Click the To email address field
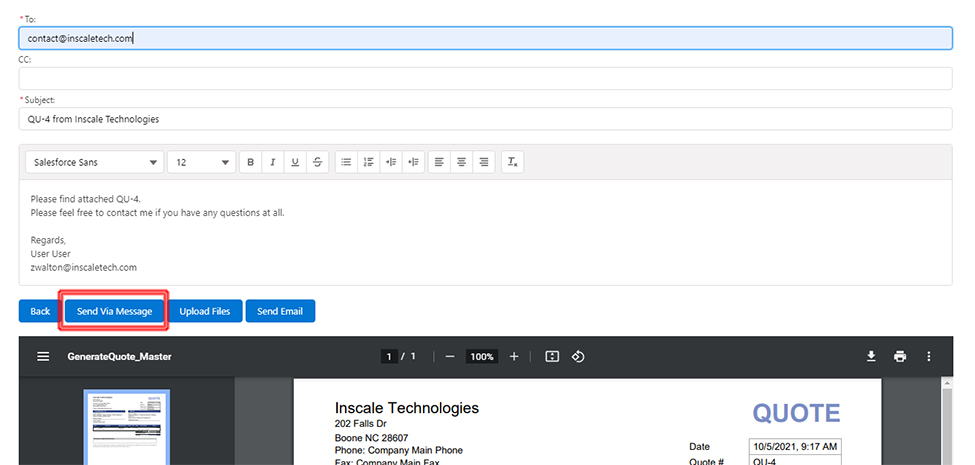The image size is (975, 465). click(485, 38)
